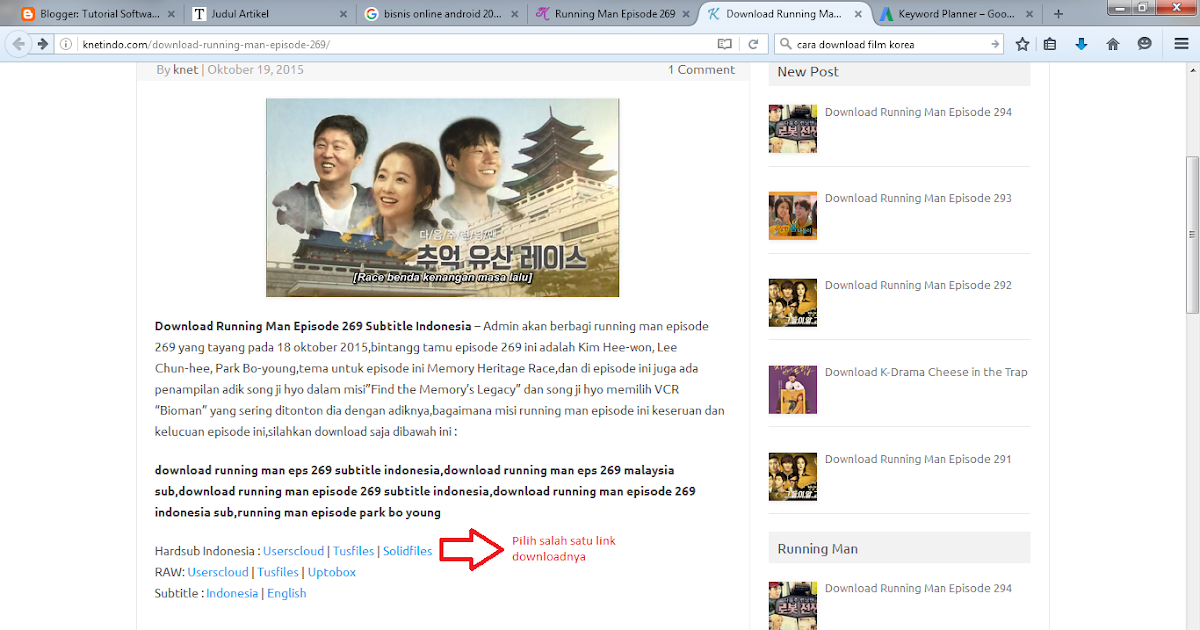This screenshot has height=630, width=1200.
Task: Open the Solidfiles download link
Action: (x=408, y=551)
